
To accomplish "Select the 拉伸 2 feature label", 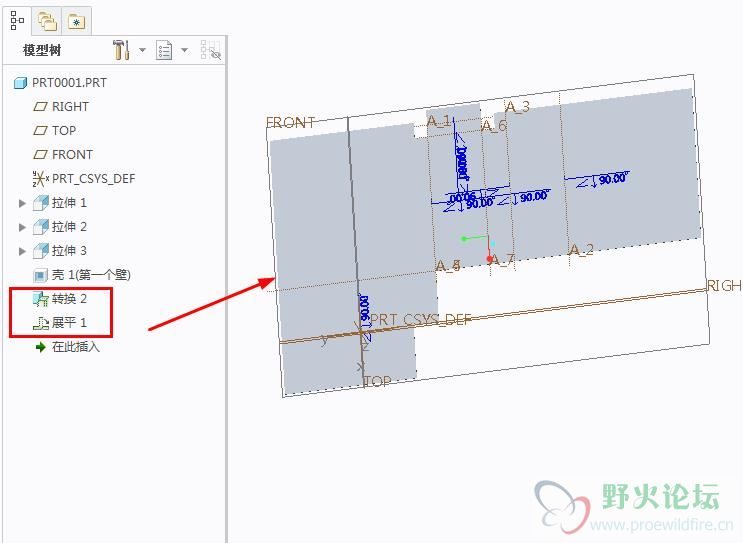I will click(x=69, y=226).
